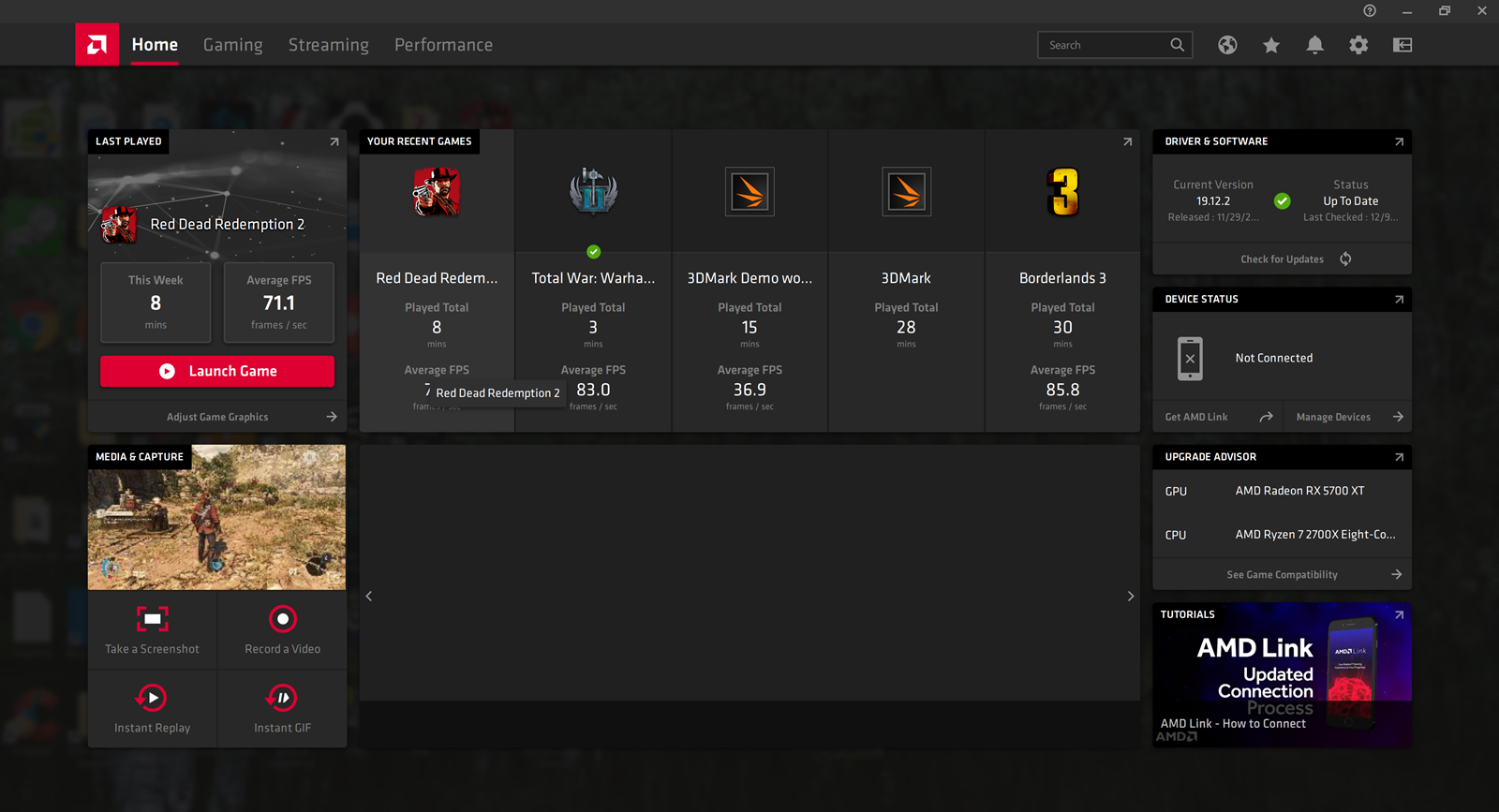Click the green up-to-date checkmark icon
Image resolution: width=1499 pixels, height=812 pixels.
click(1283, 200)
